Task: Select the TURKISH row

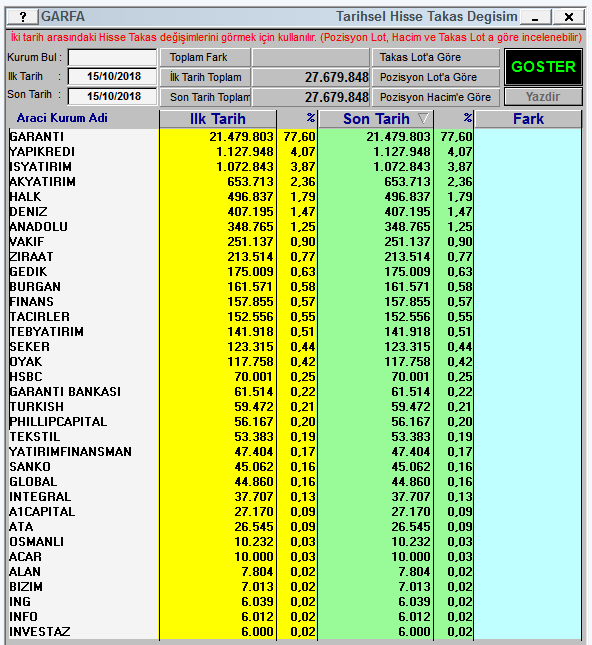Action: 295,407
